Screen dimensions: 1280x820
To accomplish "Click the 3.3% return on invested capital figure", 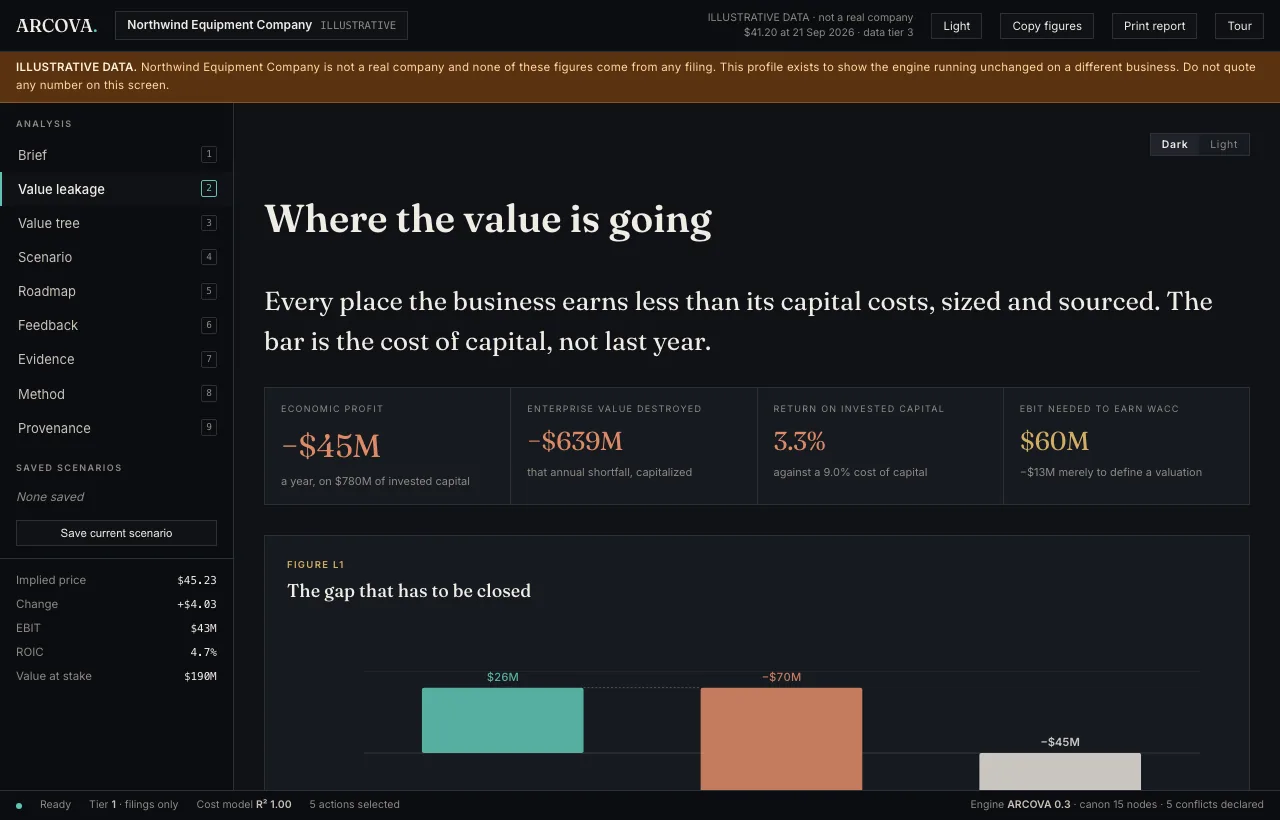I will pos(799,441).
